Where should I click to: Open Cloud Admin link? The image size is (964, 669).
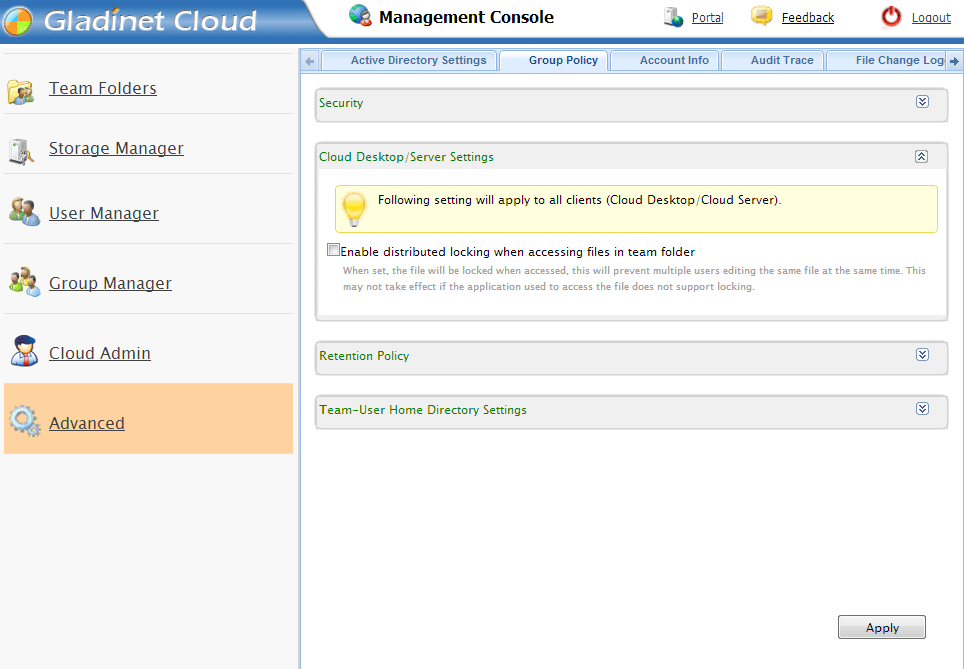tap(100, 354)
